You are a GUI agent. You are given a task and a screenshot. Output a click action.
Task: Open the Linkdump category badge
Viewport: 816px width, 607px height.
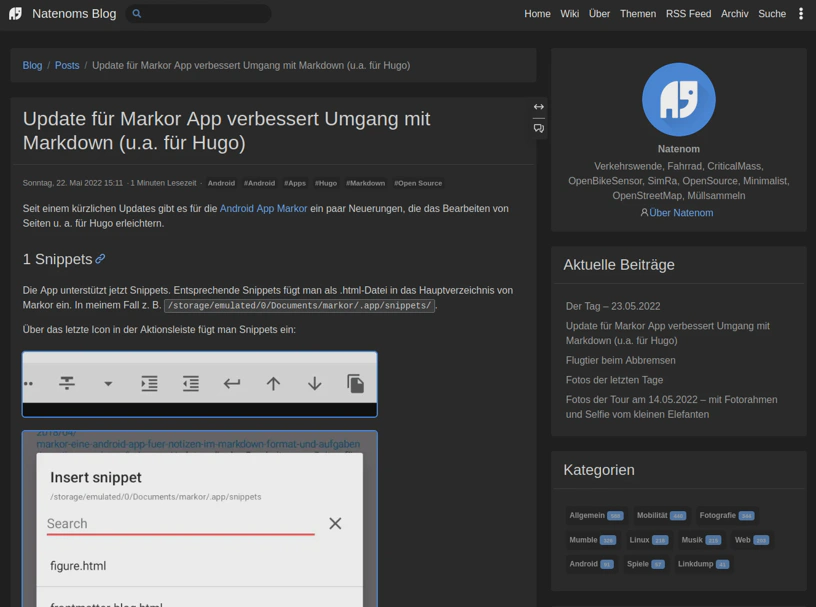pos(703,564)
